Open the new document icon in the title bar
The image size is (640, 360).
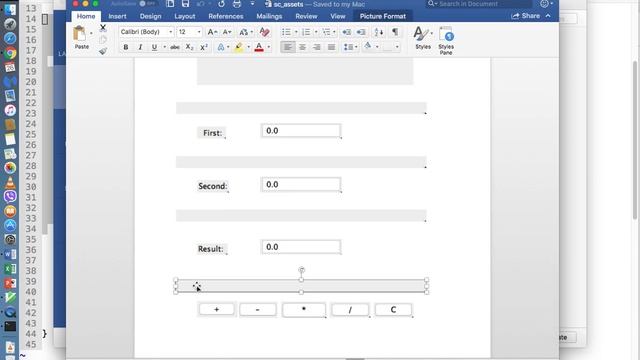(x=170, y=4)
